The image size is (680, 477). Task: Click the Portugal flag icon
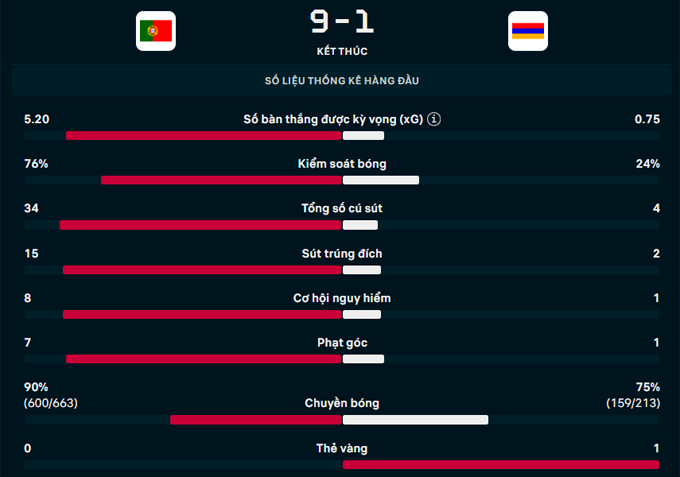155,31
